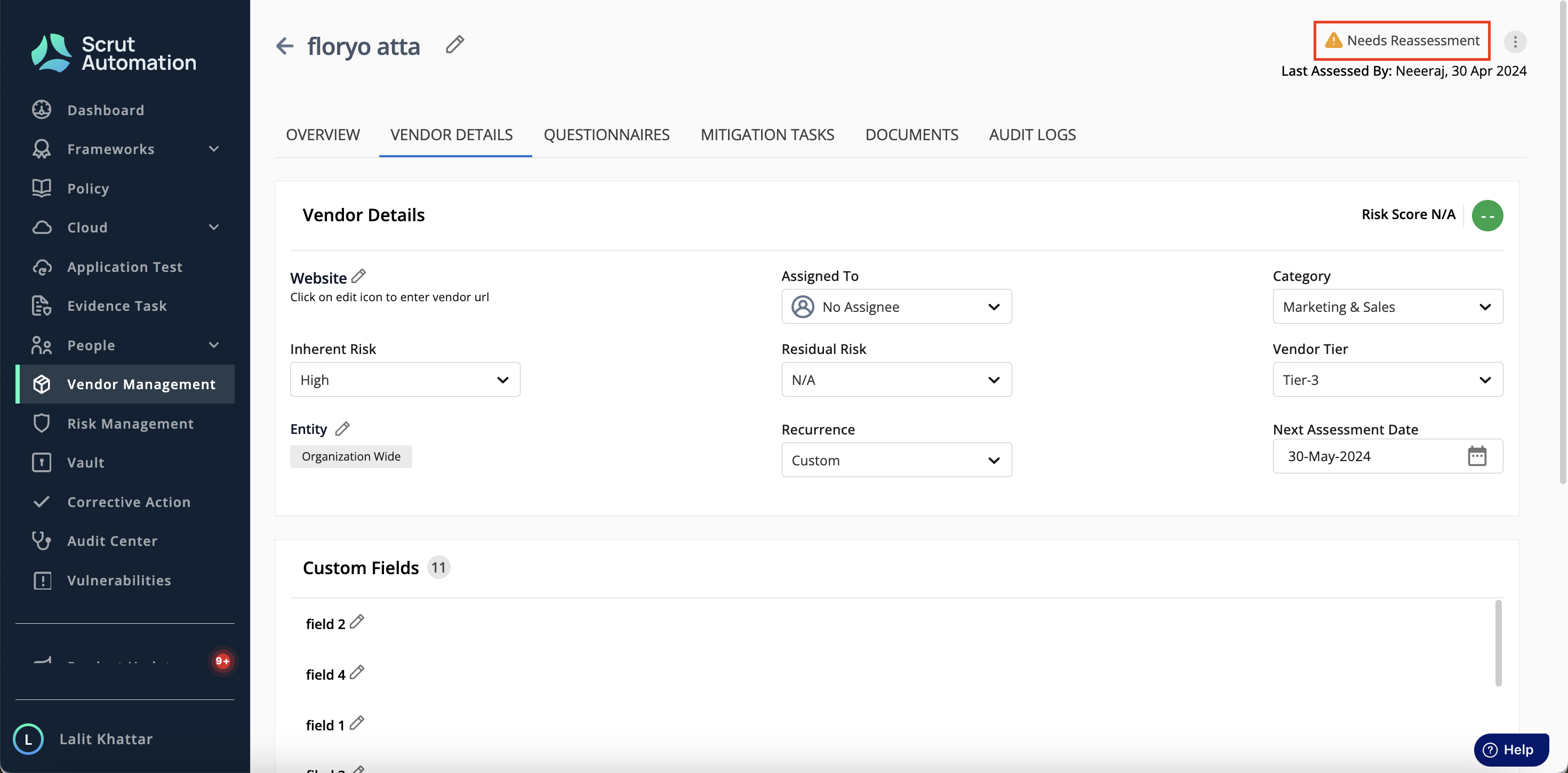
Task: Click the Organization Wide entity tag
Action: (x=350, y=456)
